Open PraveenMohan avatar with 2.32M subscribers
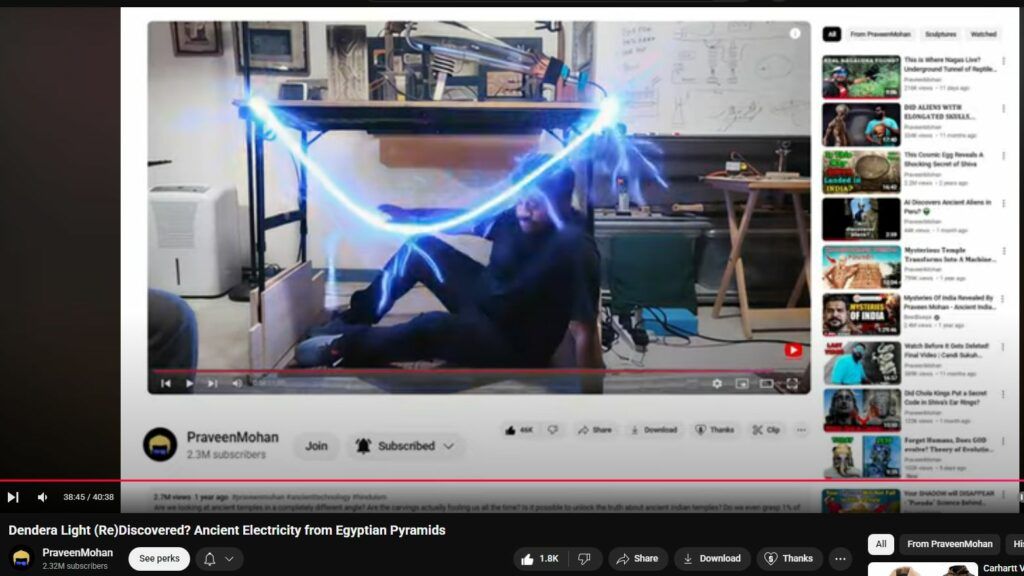The width and height of the screenshot is (1024, 576). tap(22, 559)
